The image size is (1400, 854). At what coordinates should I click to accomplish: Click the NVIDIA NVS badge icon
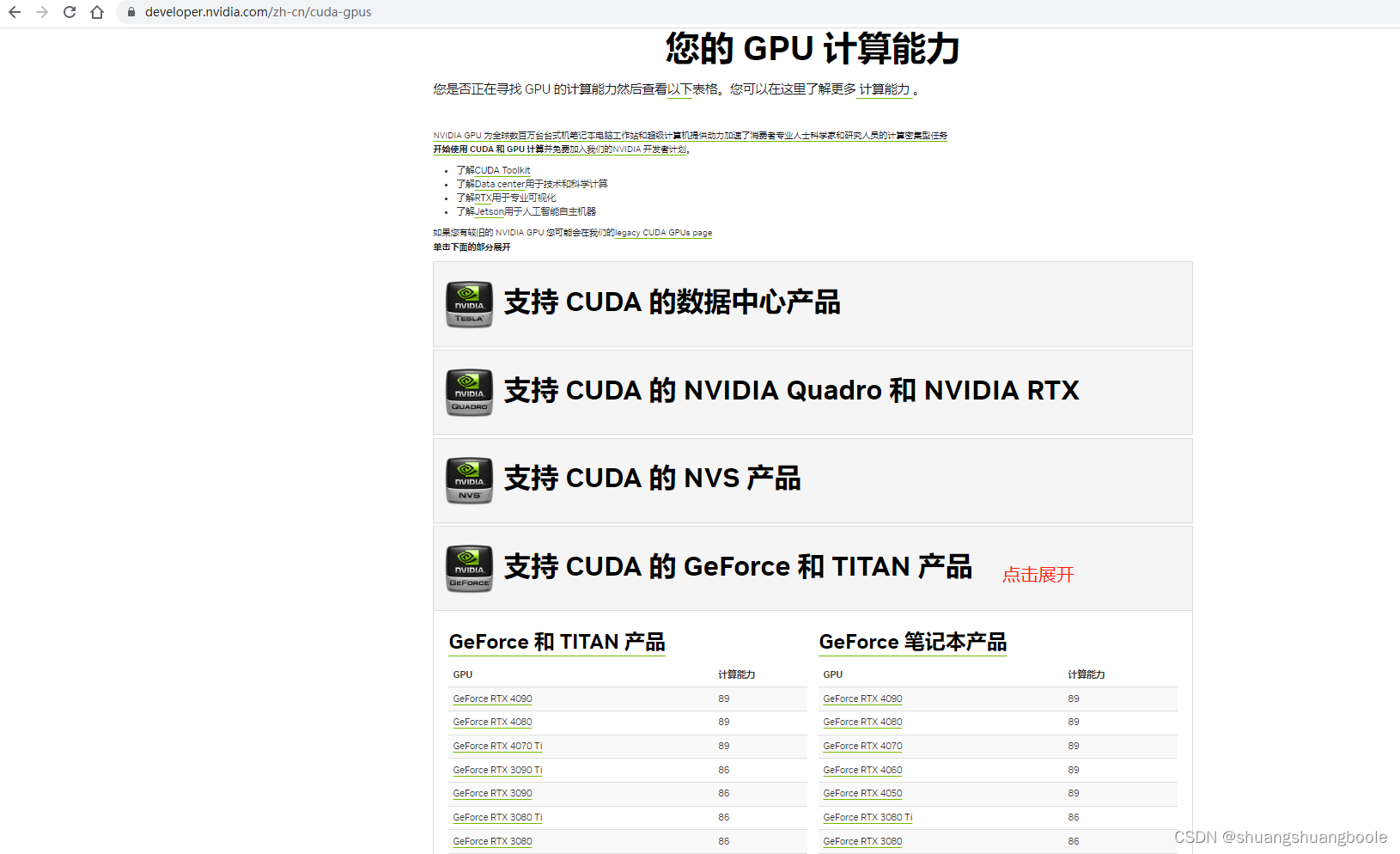469,480
